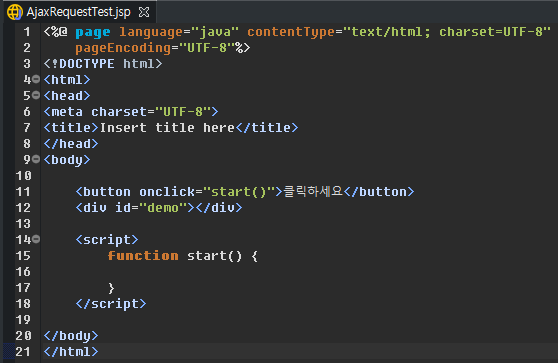Screen dimensions: 558x363
Task: Click the opening '<title>' tag
Action: (x=71, y=128)
